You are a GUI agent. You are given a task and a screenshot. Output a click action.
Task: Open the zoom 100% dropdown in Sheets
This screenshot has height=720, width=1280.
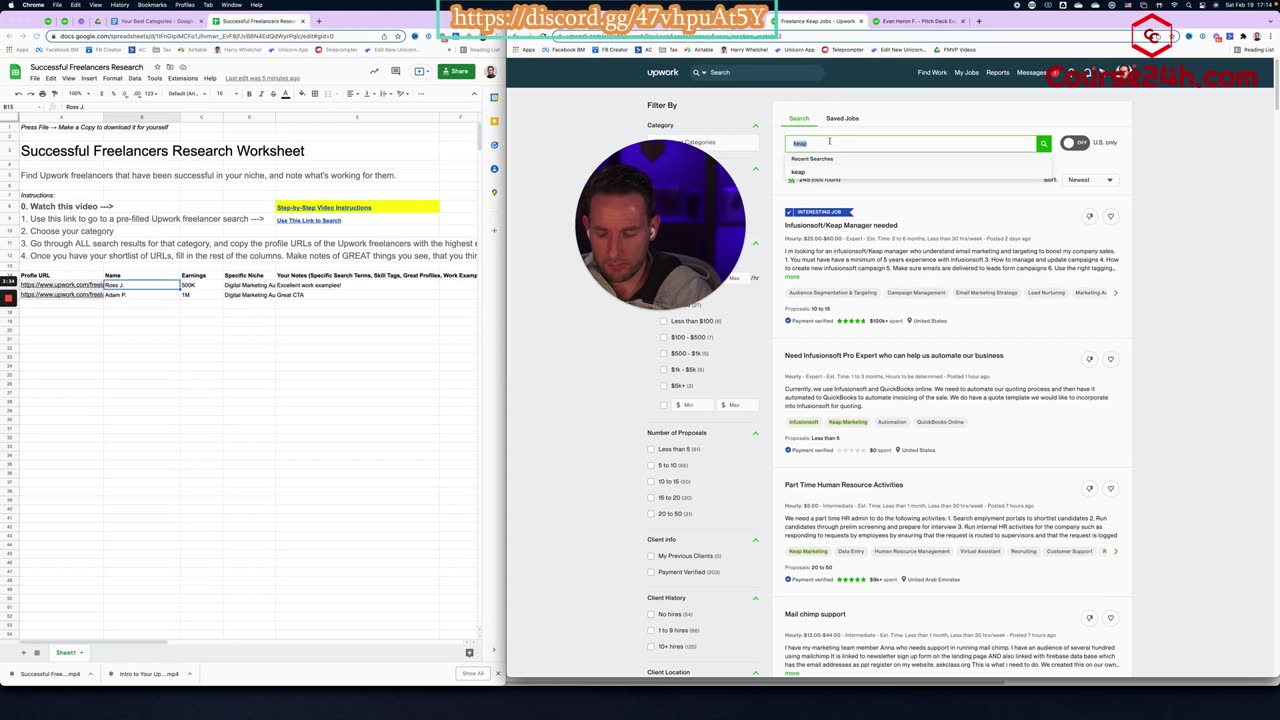78,94
